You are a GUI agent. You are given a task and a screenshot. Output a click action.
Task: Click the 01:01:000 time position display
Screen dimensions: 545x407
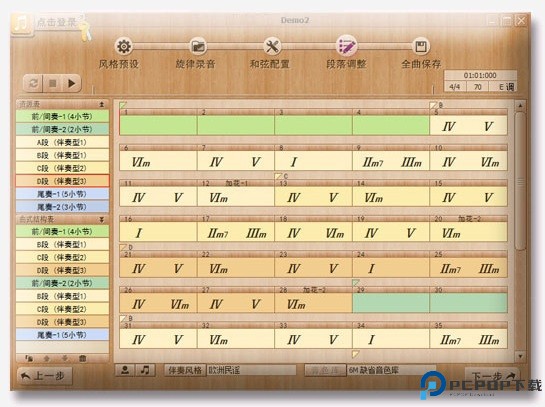(480, 75)
